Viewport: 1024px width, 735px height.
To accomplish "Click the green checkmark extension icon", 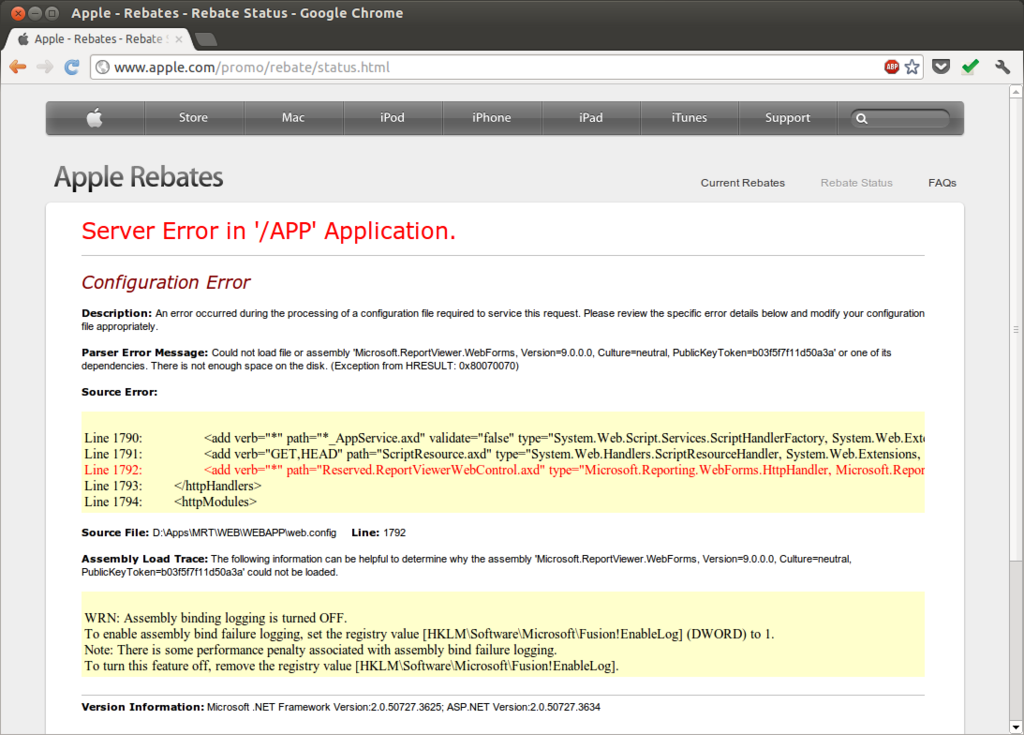I will pyautogui.click(x=970, y=67).
